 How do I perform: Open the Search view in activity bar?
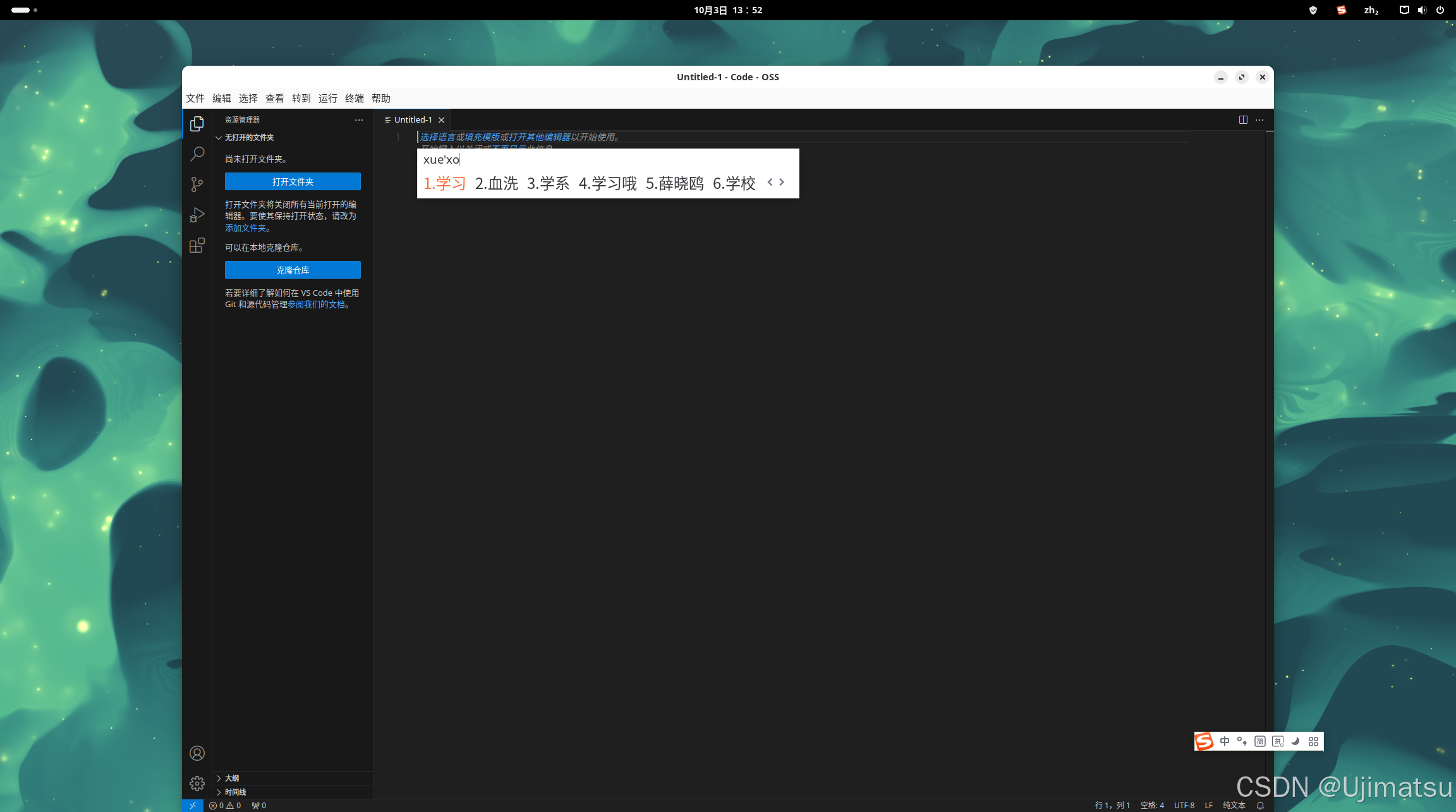[x=197, y=154]
